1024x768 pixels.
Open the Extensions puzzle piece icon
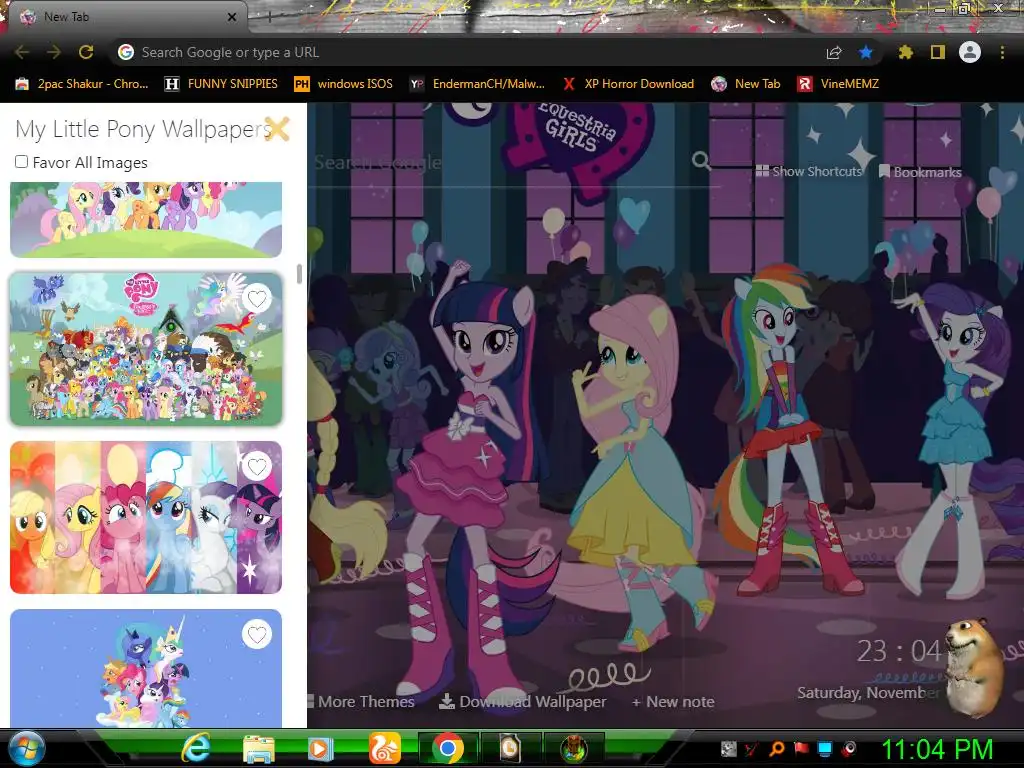[x=905, y=52]
